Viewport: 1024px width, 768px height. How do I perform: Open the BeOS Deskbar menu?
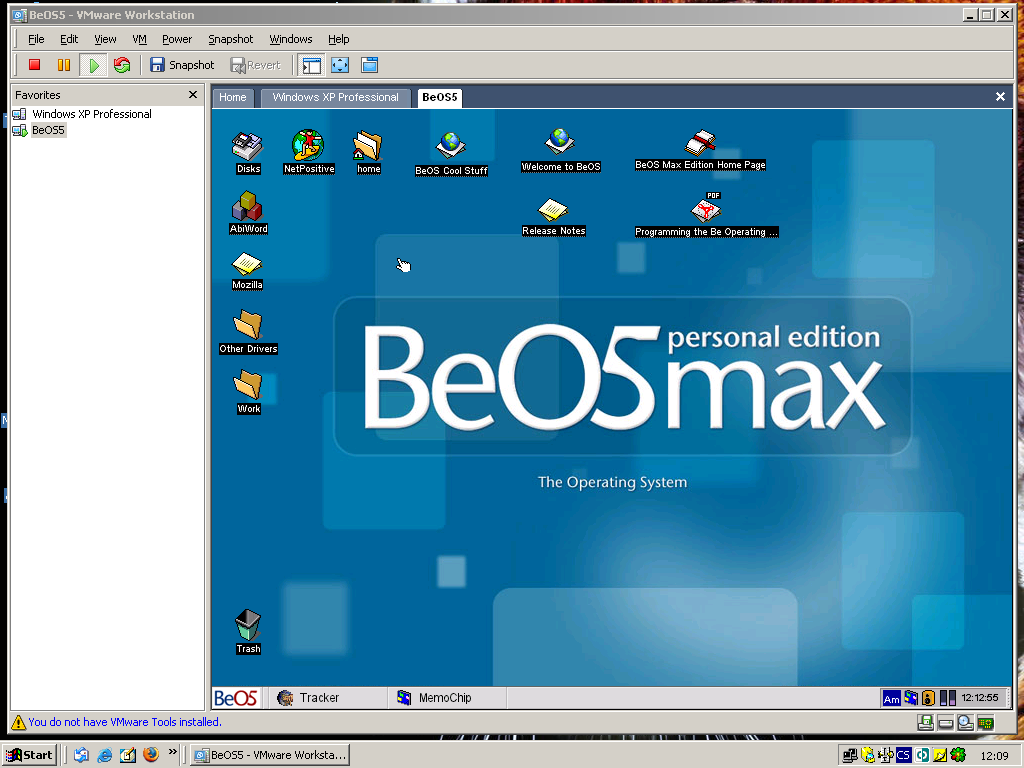coord(236,698)
